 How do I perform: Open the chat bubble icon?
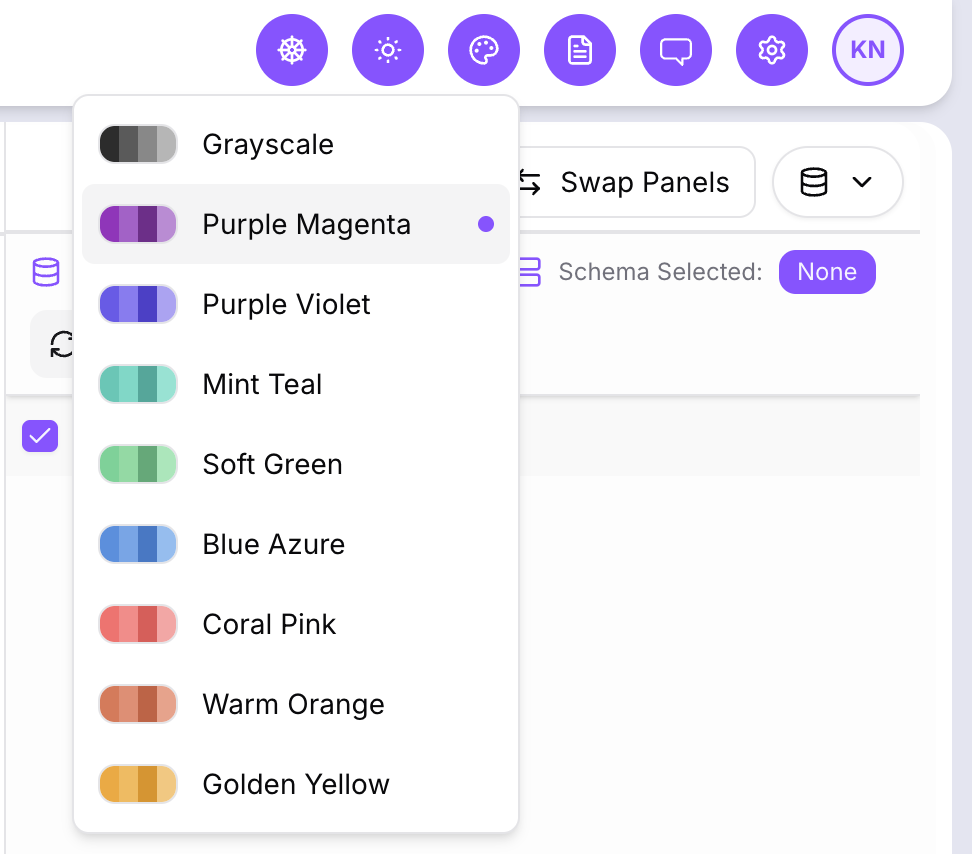(x=676, y=50)
